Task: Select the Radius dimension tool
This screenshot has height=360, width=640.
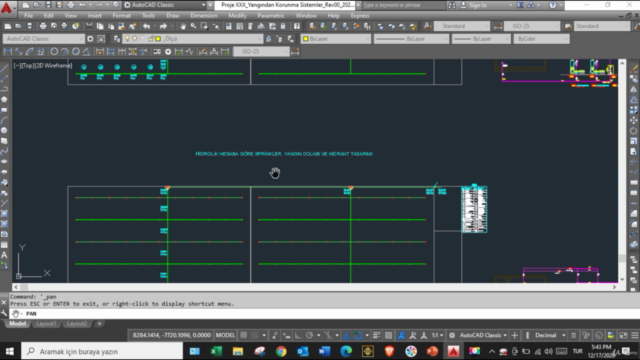Action: (x=54, y=51)
